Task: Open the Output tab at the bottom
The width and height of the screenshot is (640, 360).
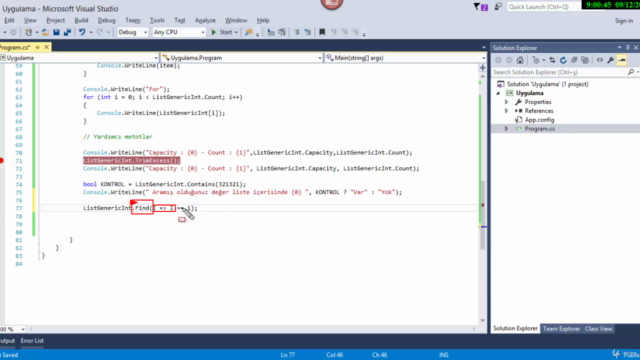Action: tap(7, 341)
